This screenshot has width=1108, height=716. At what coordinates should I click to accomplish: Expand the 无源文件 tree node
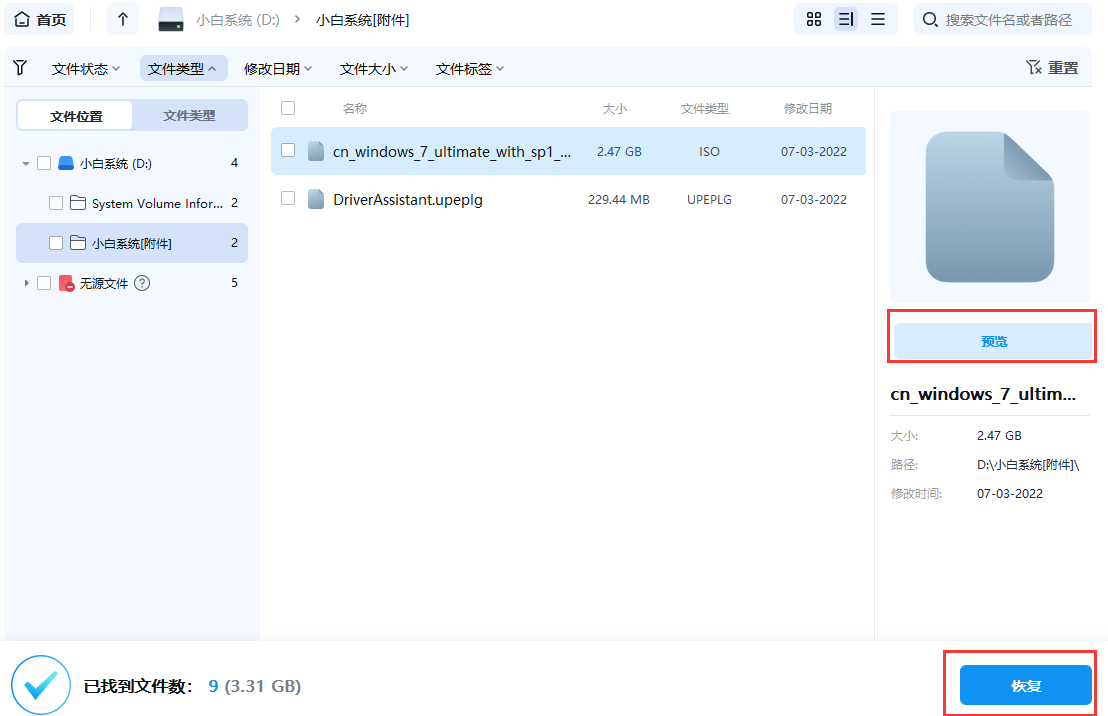point(26,283)
